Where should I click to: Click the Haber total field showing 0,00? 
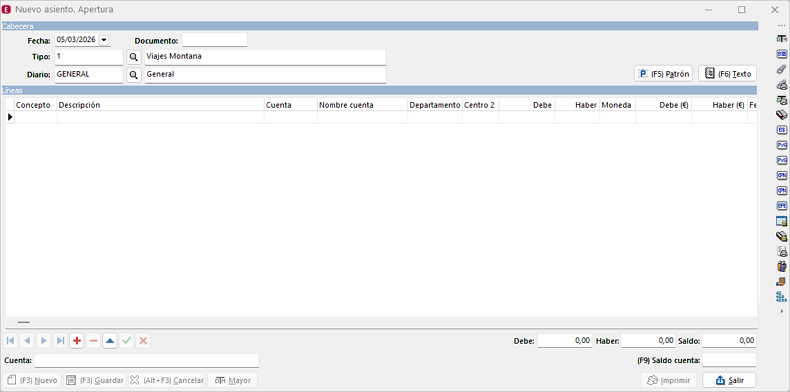[x=648, y=341]
